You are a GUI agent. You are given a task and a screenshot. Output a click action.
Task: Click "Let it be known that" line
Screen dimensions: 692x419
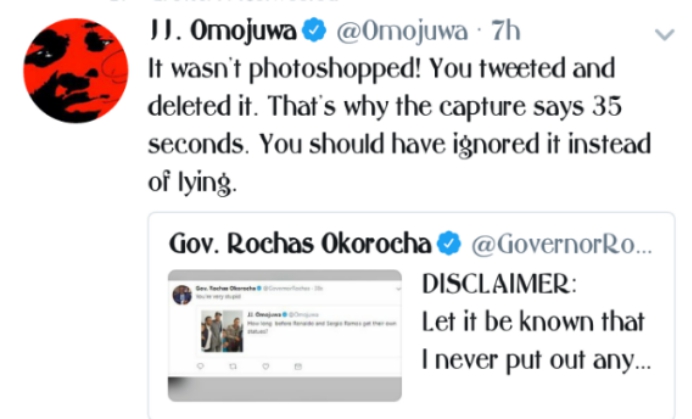click(x=534, y=322)
